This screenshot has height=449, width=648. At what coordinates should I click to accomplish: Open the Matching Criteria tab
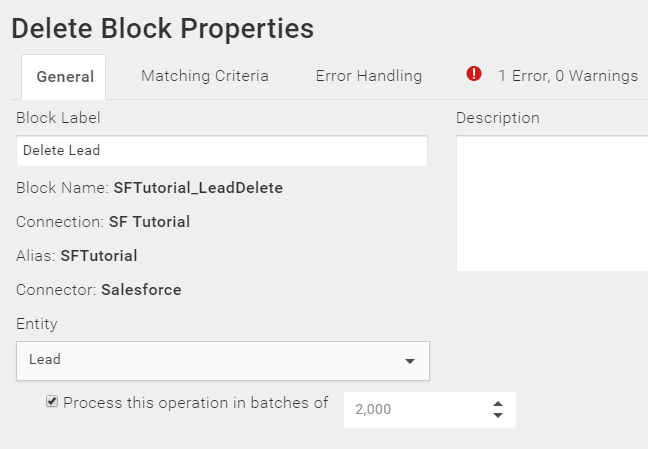coord(205,76)
